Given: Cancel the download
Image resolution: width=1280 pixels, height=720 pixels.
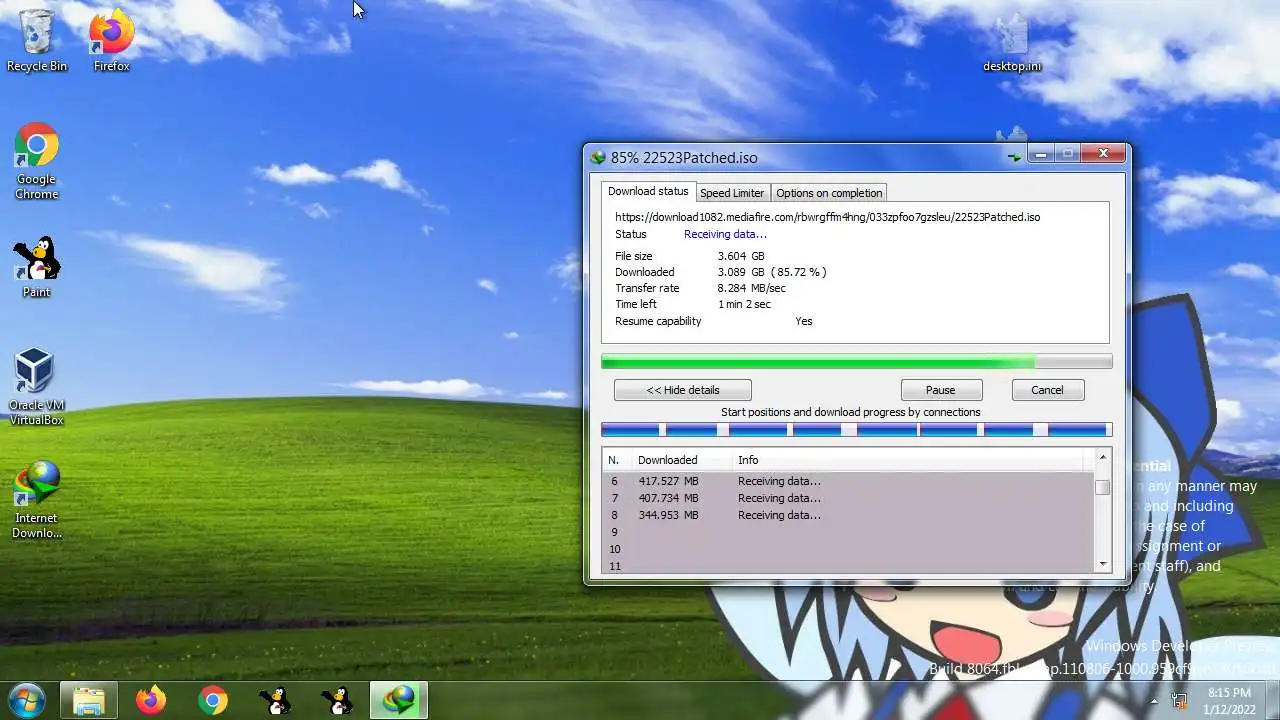Looking at the screenshot, I should pyautogui.click(x=1047, y=390).
